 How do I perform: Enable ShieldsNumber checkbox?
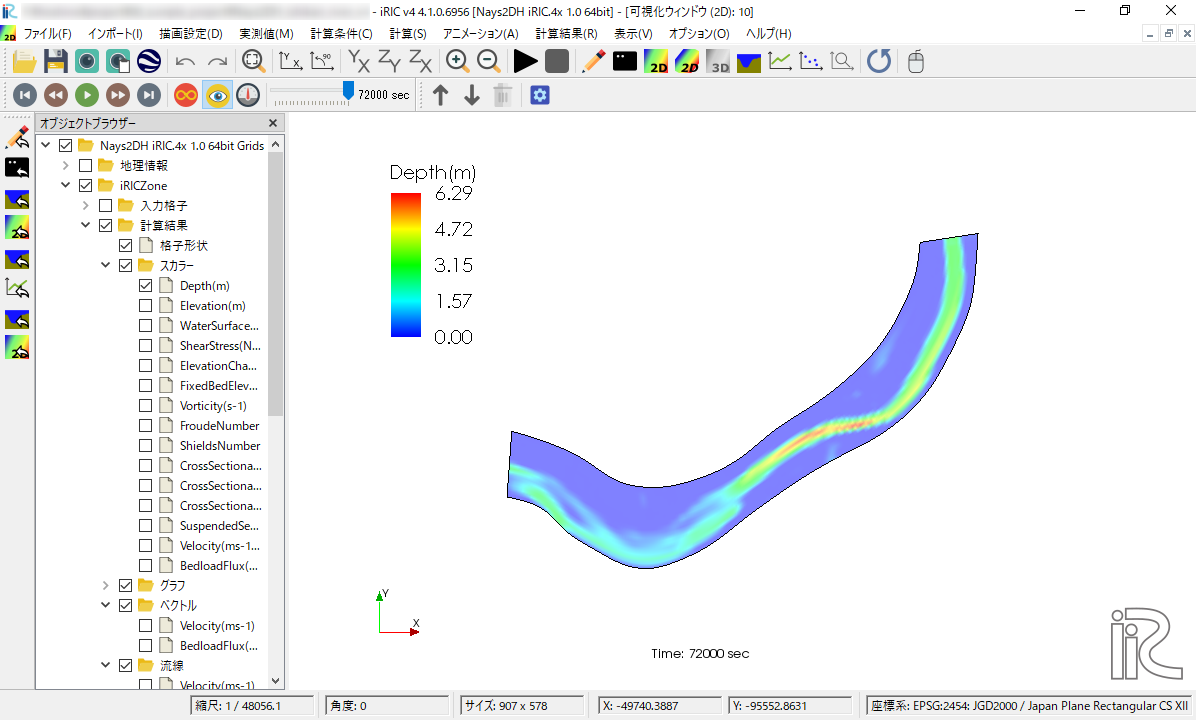coord(146,445)
